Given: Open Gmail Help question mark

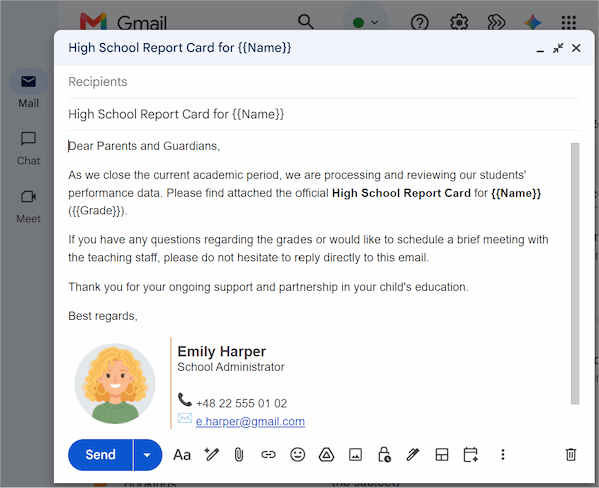Looking at the screenshot, I should pos(419,23).
